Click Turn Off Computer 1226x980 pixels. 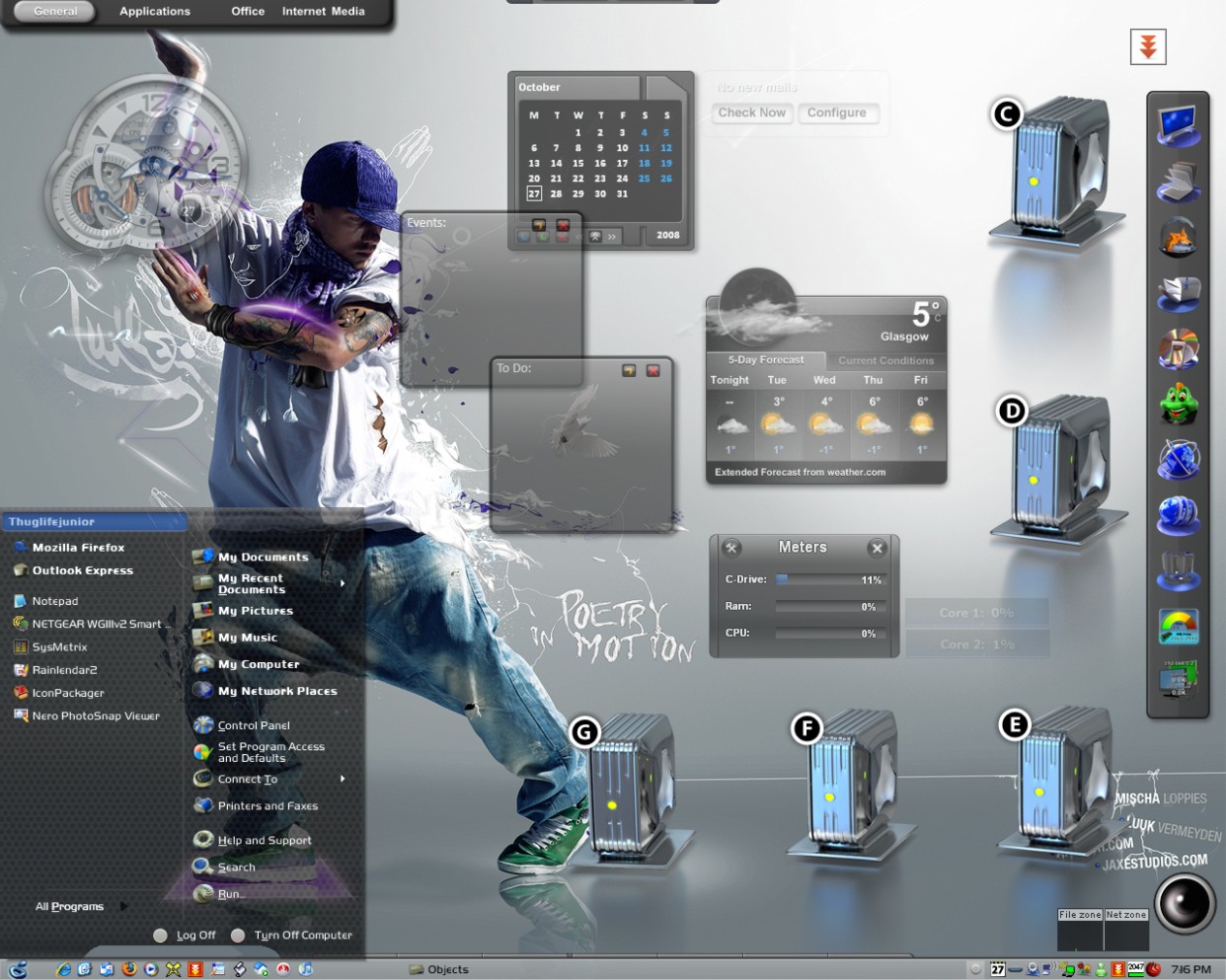coord(291,935)
